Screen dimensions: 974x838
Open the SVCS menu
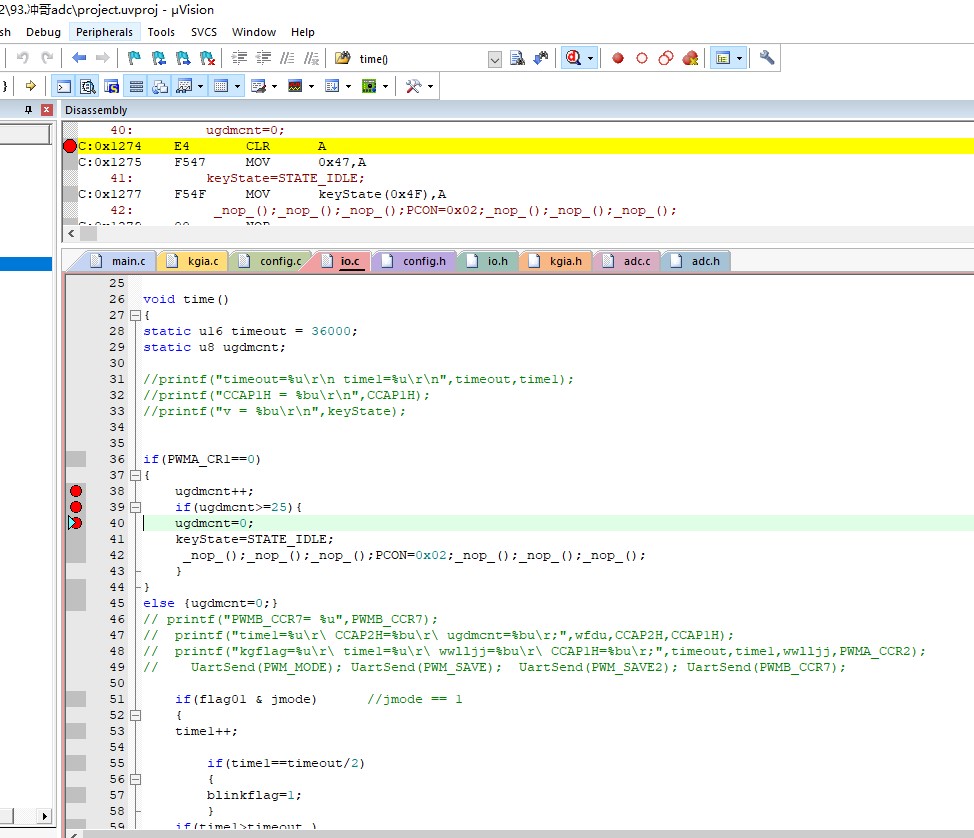pyautogui.click(x=204, y=32)
